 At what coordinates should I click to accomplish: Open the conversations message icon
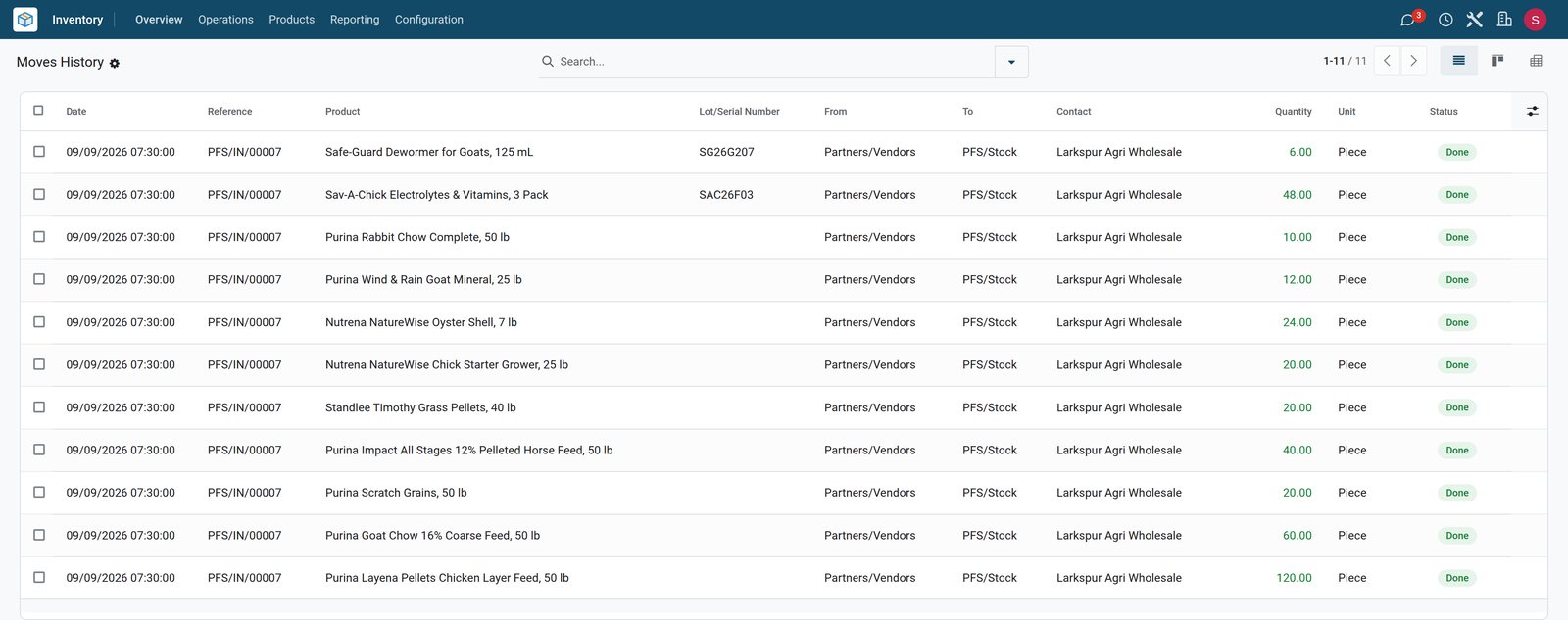click(1407, 20)
